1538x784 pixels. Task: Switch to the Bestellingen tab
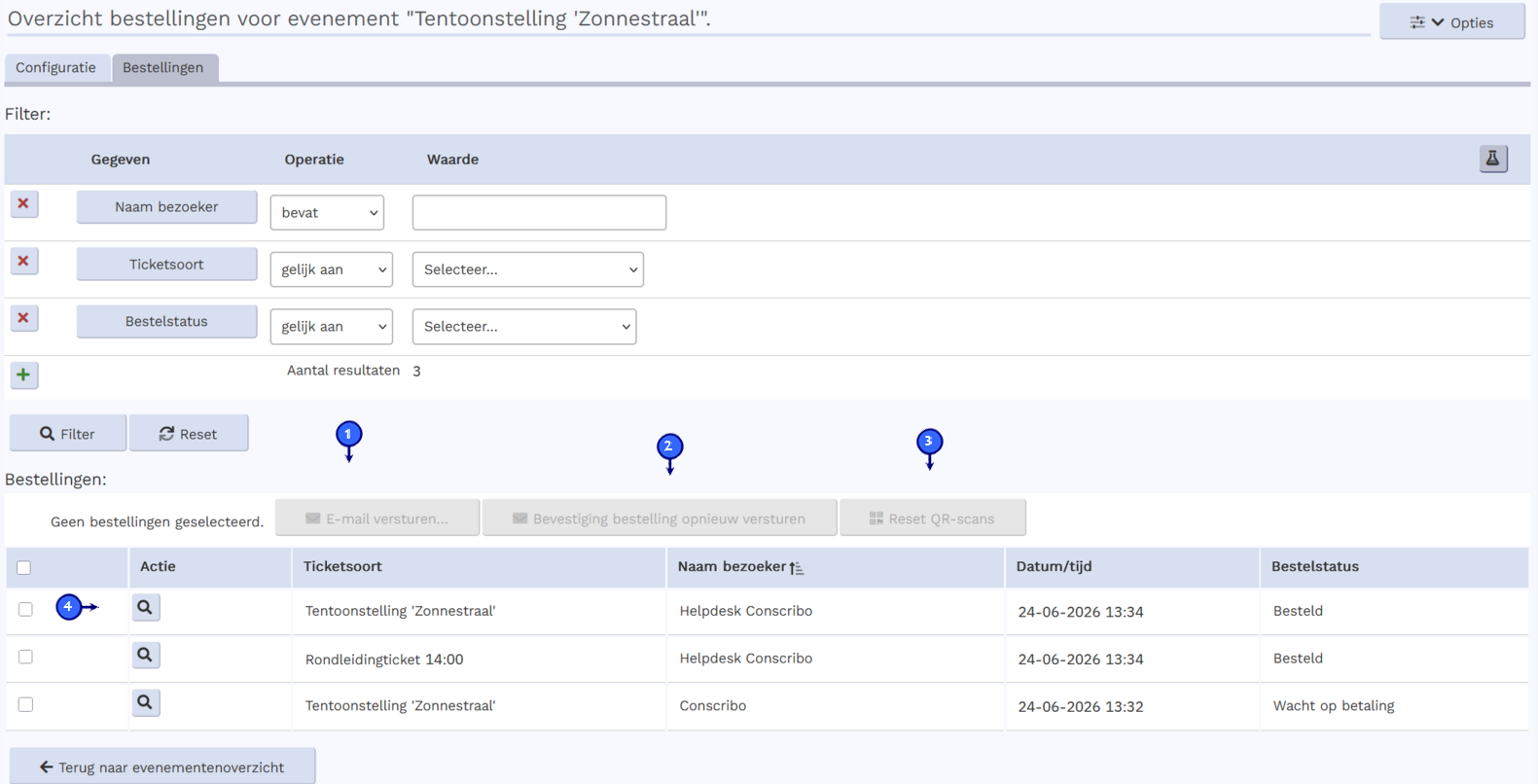pos(163,68)
